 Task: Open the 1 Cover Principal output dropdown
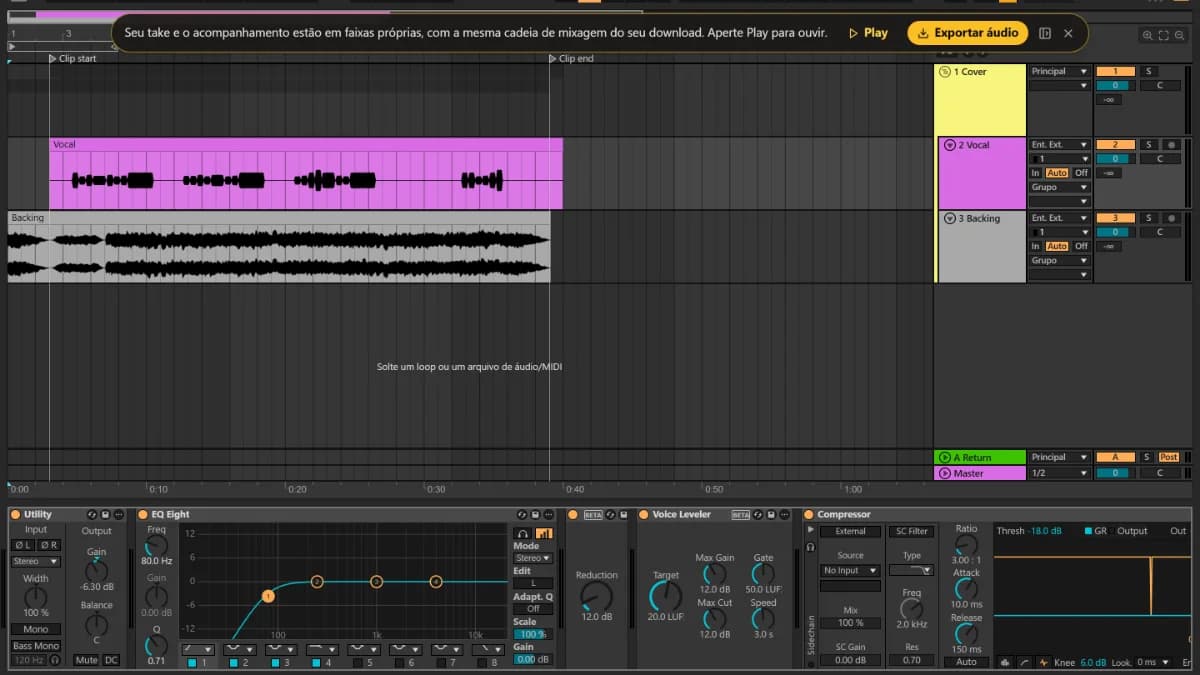(1060, 72)
